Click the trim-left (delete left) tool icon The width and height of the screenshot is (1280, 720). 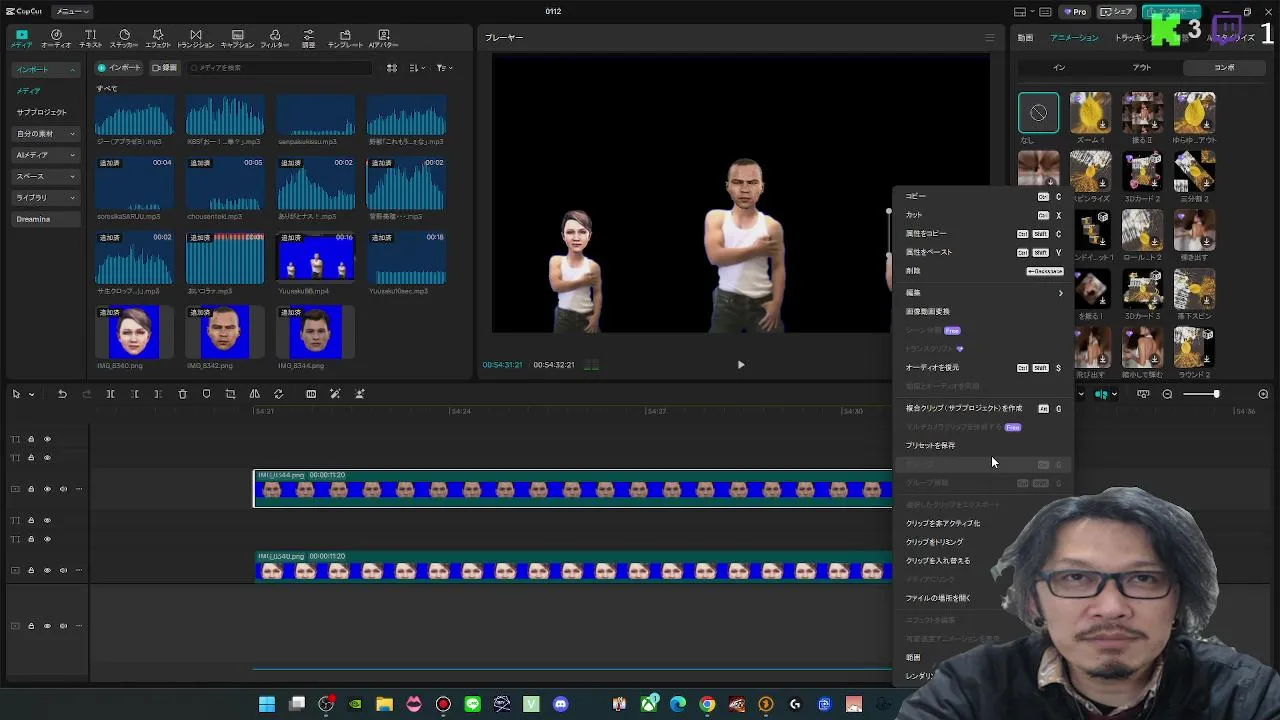point(134,394)
